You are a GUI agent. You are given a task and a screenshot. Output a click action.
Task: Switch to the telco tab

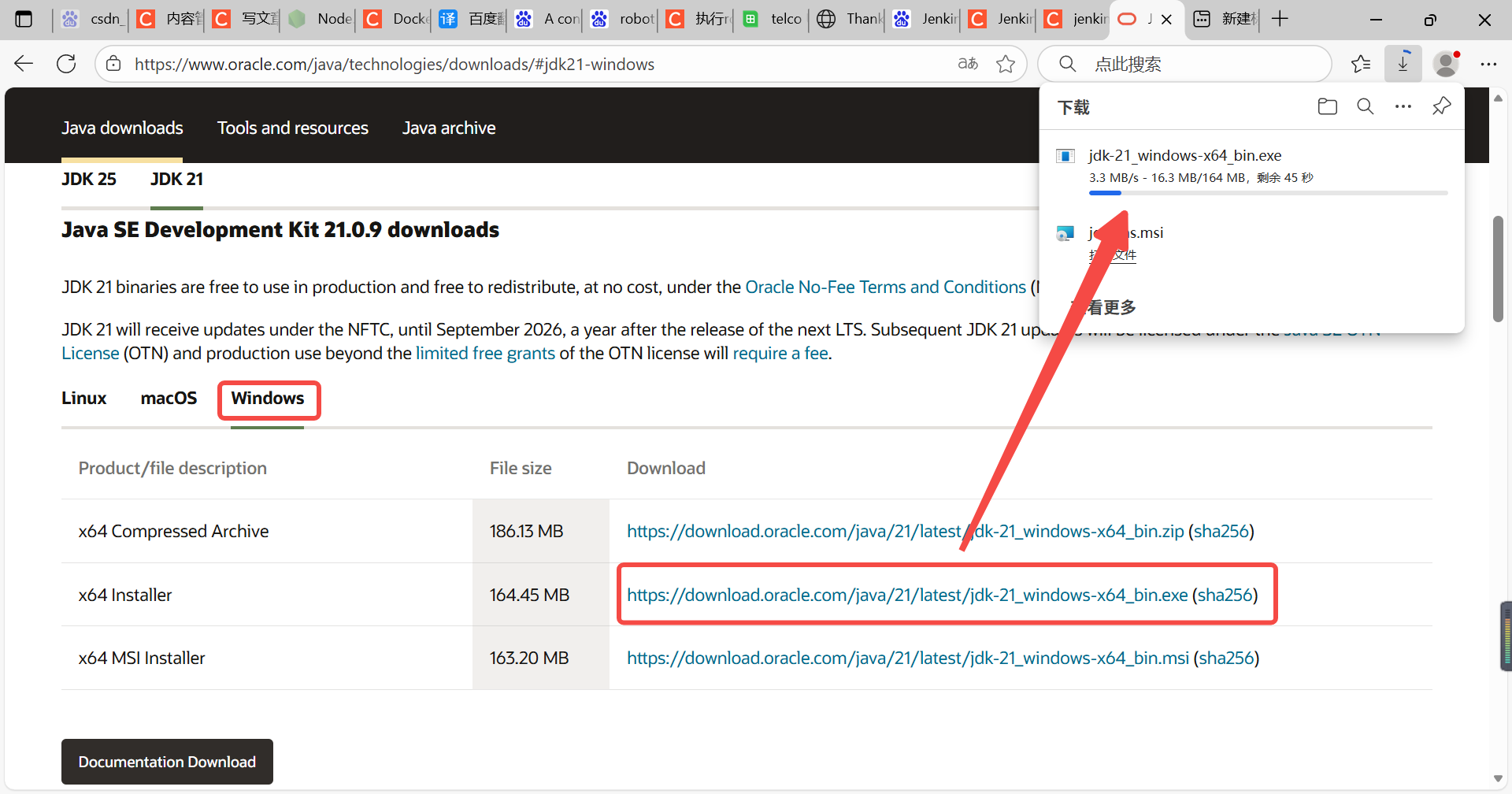point(773,19)
